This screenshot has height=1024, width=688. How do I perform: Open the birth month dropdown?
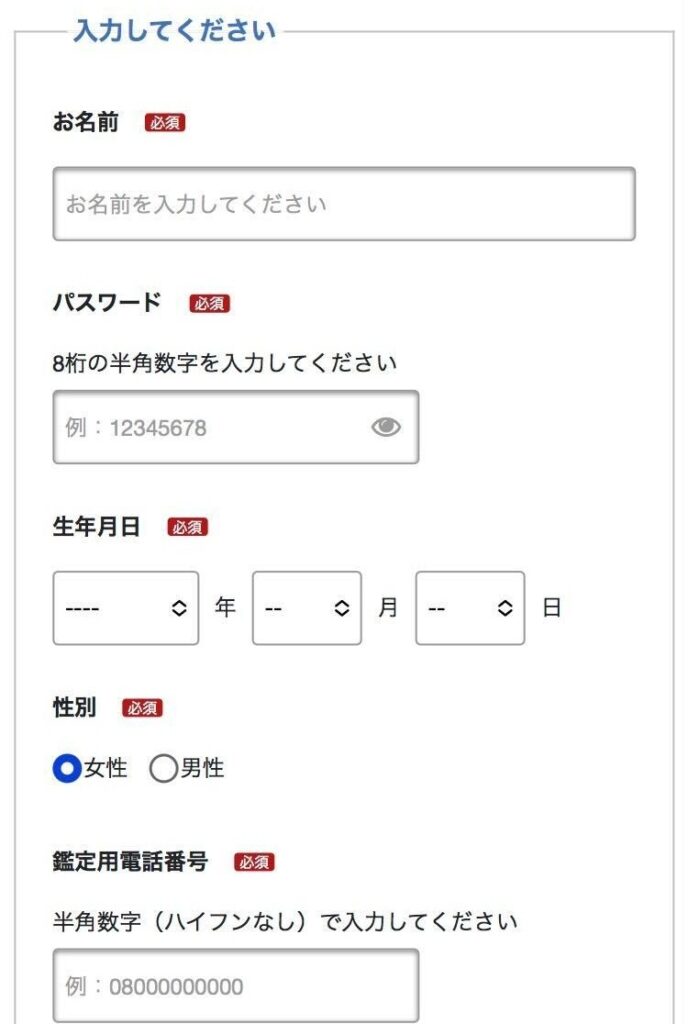306,606
